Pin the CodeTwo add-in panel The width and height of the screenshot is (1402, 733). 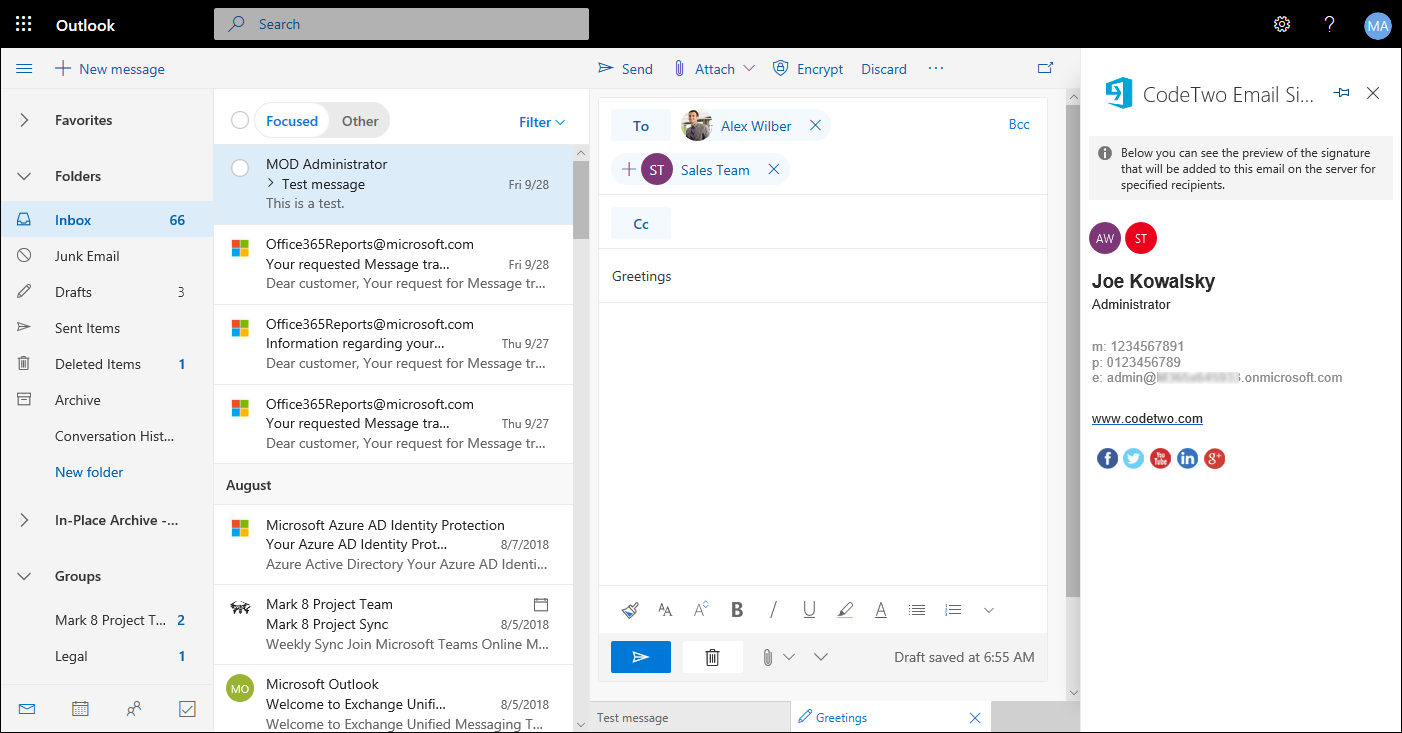[x=1342, y=93]
